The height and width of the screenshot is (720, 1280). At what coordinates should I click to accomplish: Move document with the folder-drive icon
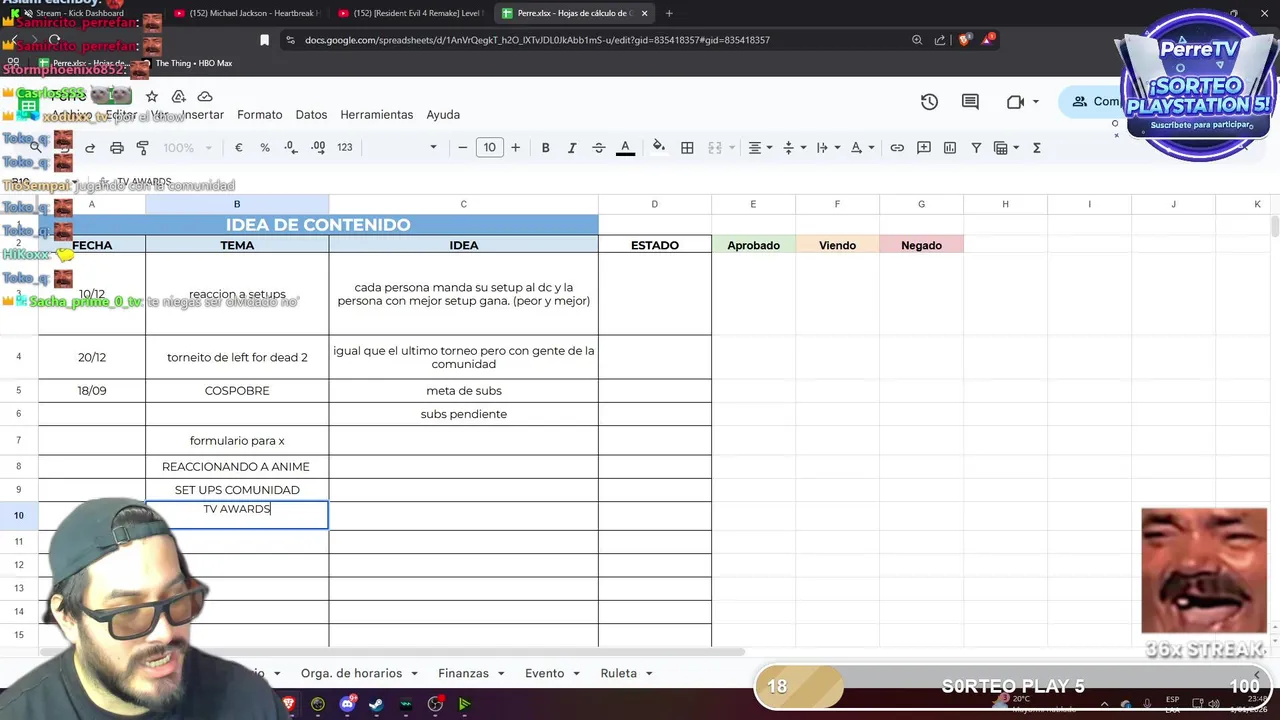click(x=179, y=96)
